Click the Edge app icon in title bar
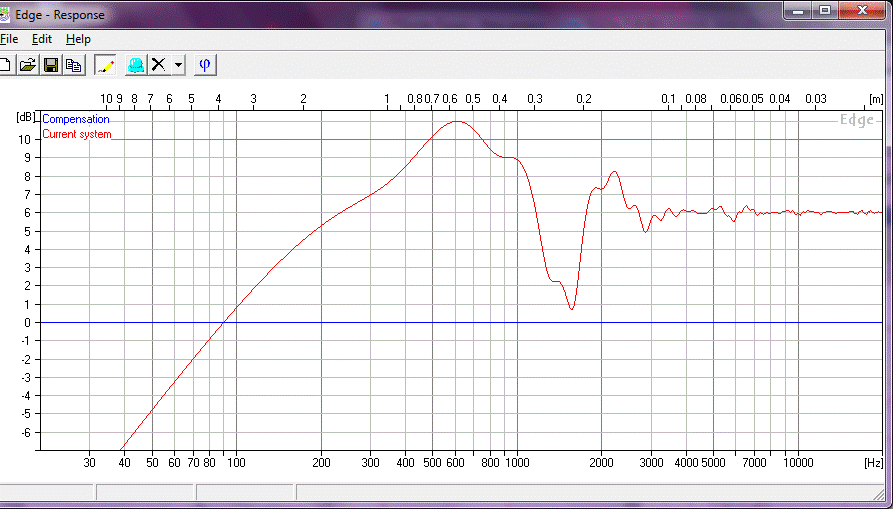This screenshot has width=893, height=509. point(5,14)
